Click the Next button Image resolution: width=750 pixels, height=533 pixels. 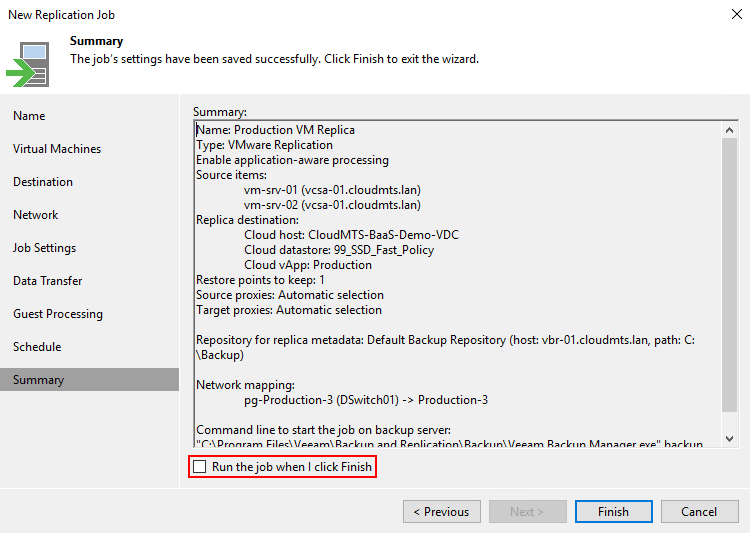tap(528, 512)
